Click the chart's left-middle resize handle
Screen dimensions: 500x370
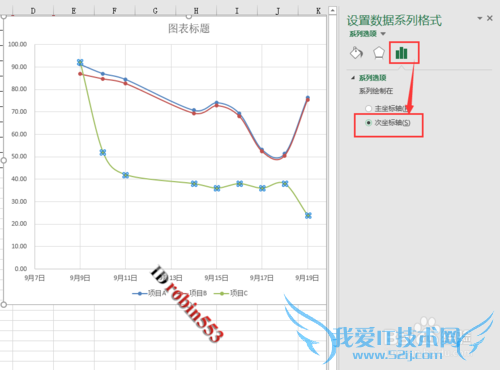[x=4, y=161]
